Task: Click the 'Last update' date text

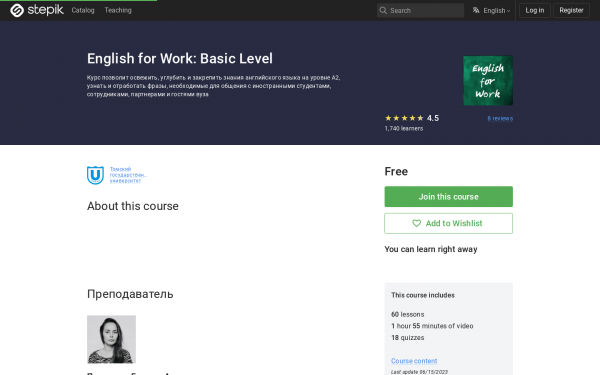Action: coord(419,372)
